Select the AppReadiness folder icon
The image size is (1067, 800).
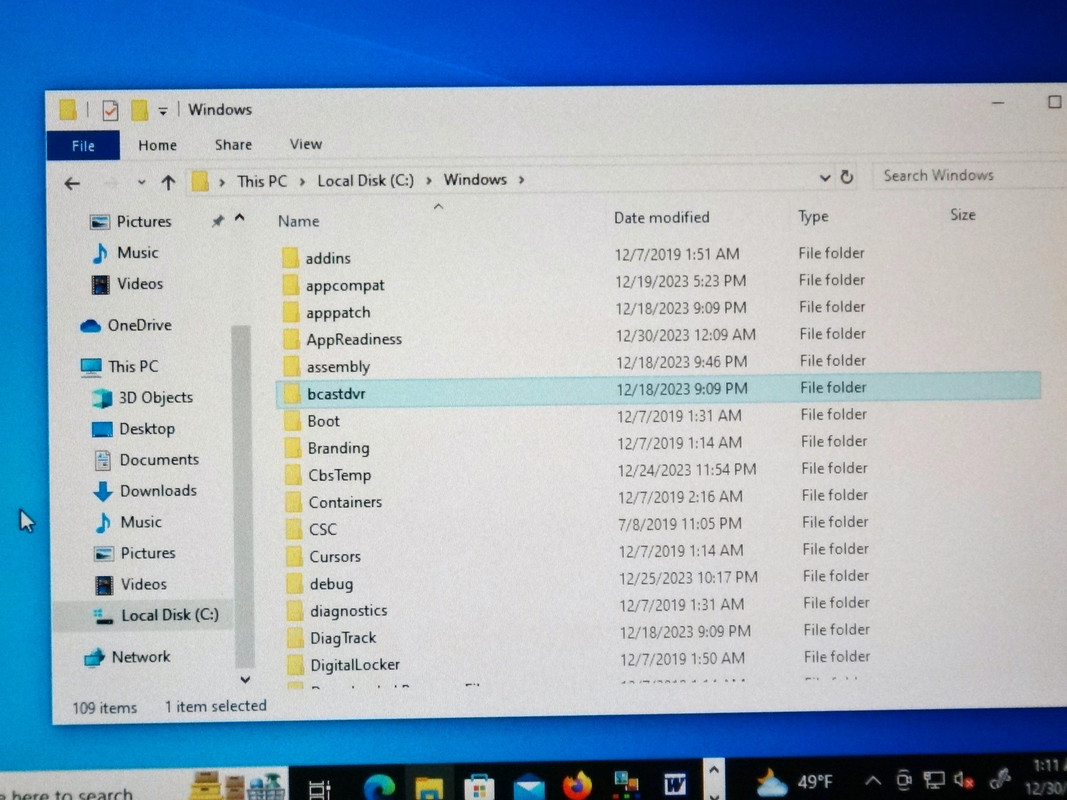pyautogui.click(x=291, y=339)
